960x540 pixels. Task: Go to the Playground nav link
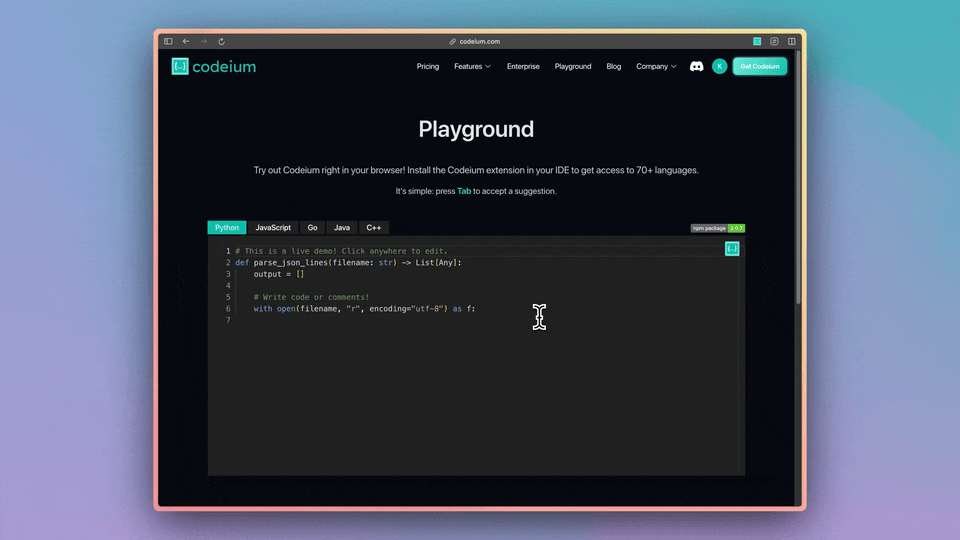click(573, 66)
